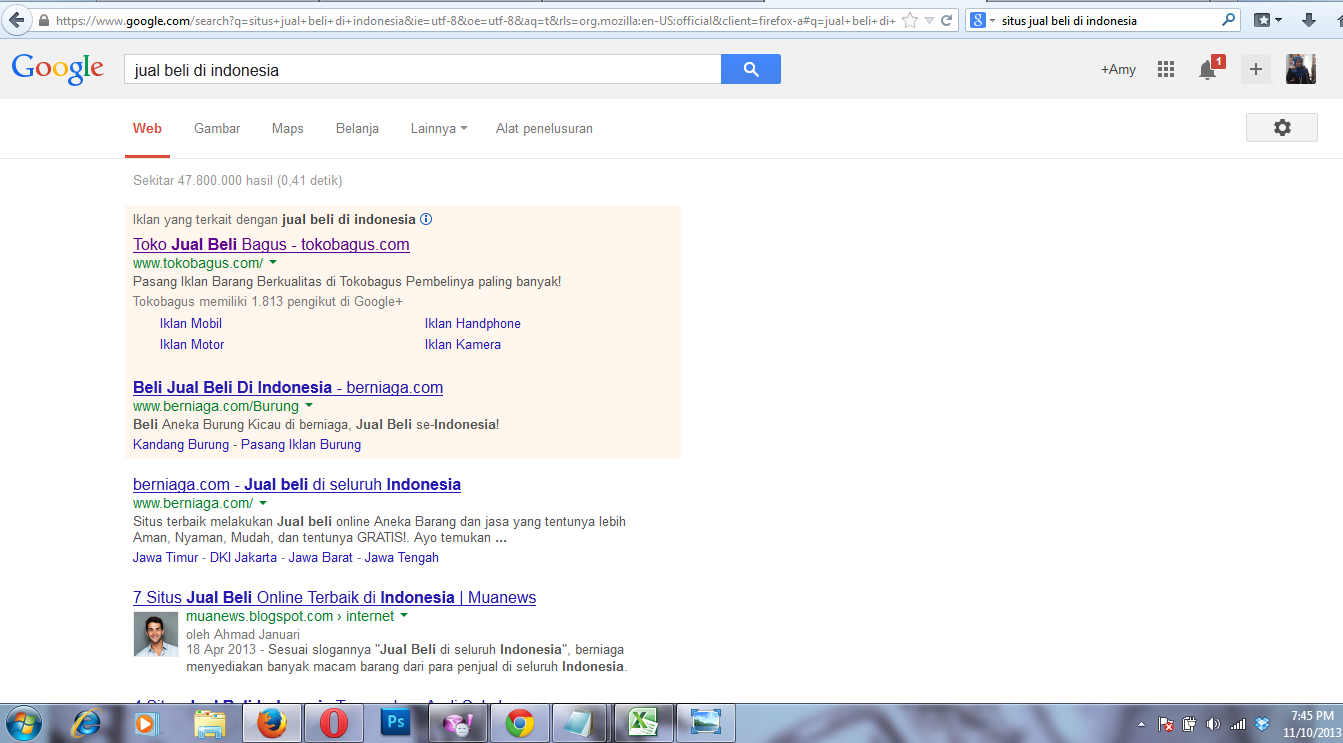Image resolution: width=1343 pixels, height=743 pixels.
Task: Switch to Opera in the taskbar
Action: tap(333, 722)
